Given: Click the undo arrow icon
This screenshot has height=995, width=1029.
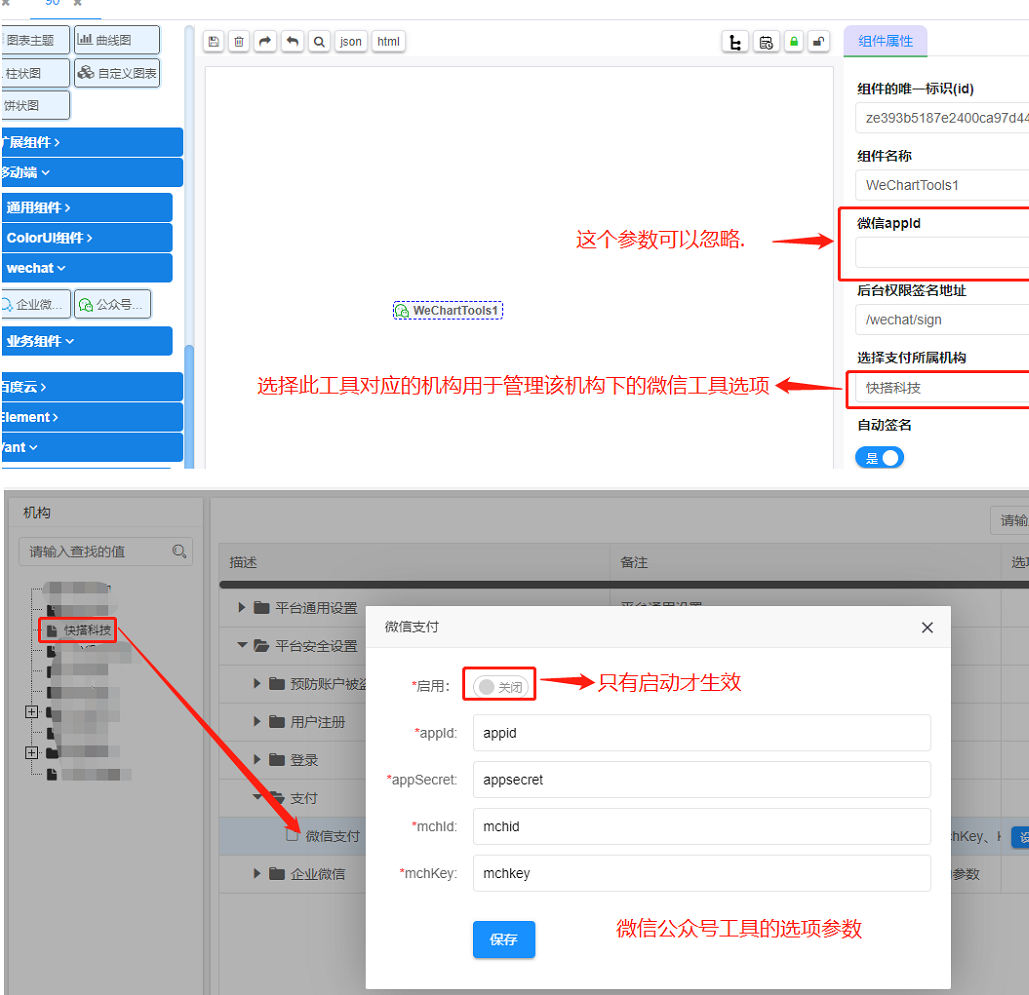Looking at the screenshot, I should pos(292,41).
